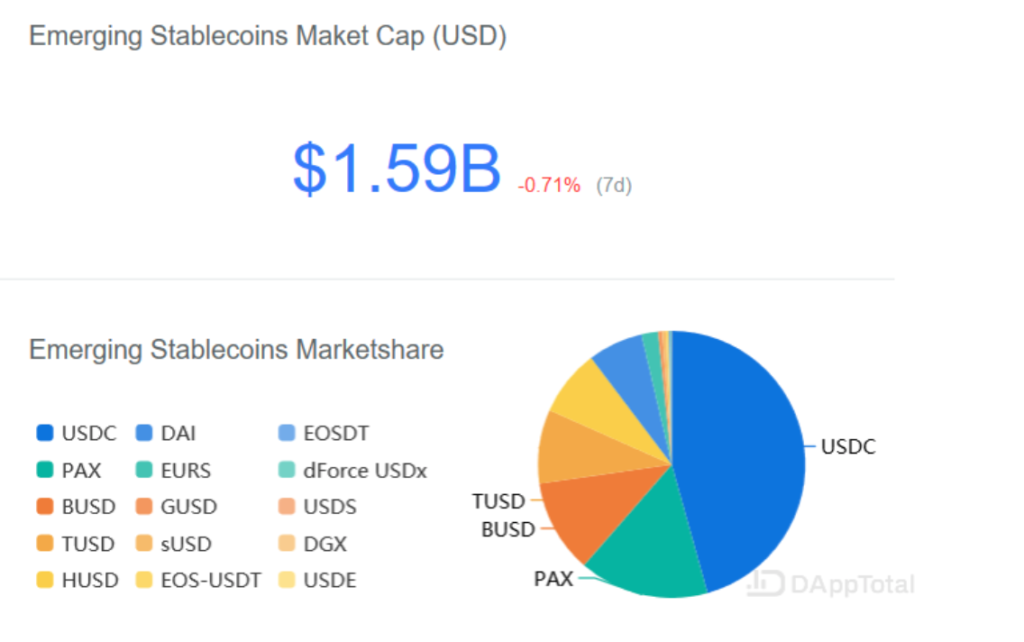
Task: Select dForce USDx in the legend
Action: click(353, 470)
